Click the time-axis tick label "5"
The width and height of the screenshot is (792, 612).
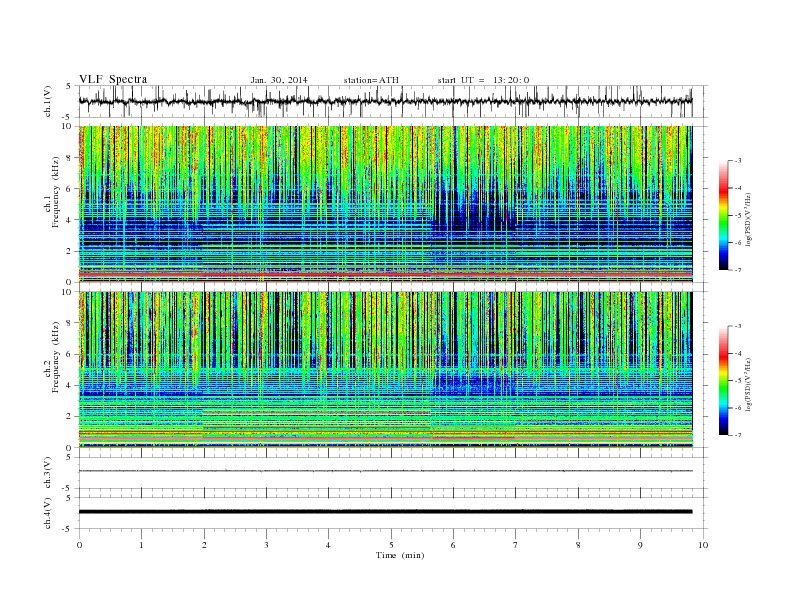[x=391, y=545]
